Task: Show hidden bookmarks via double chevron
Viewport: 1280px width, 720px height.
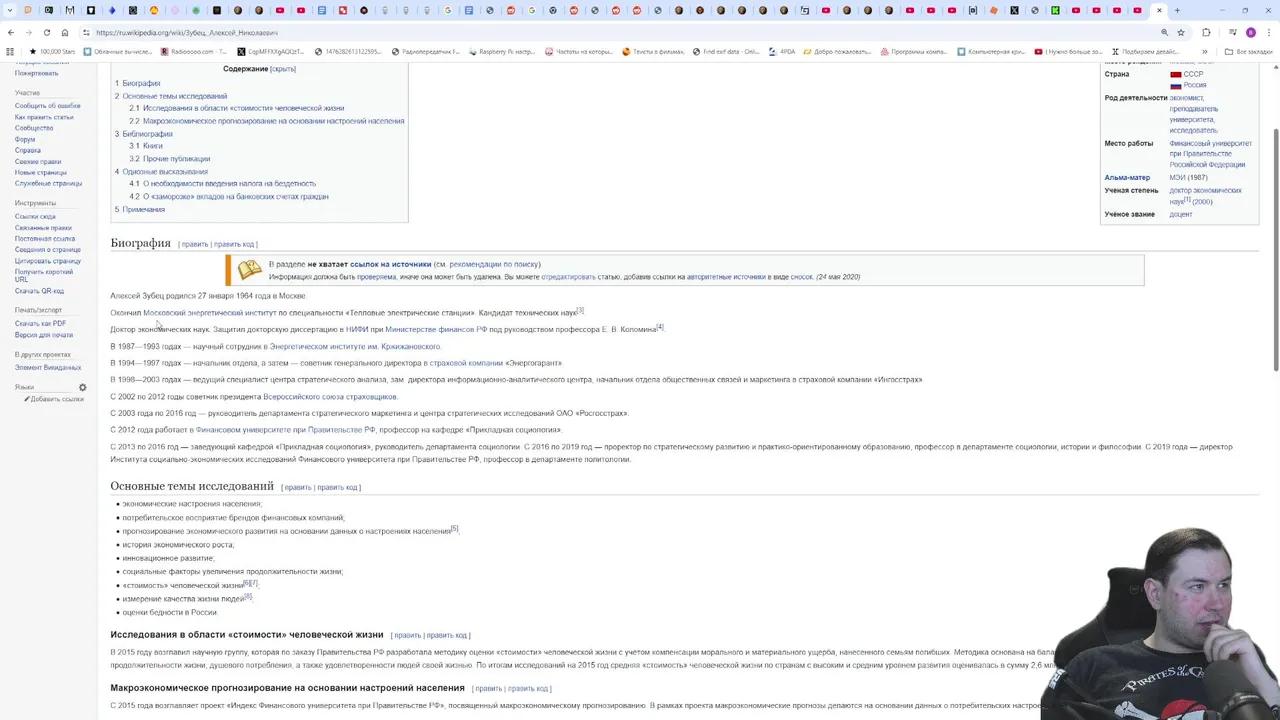Action: coord(1204,51)
